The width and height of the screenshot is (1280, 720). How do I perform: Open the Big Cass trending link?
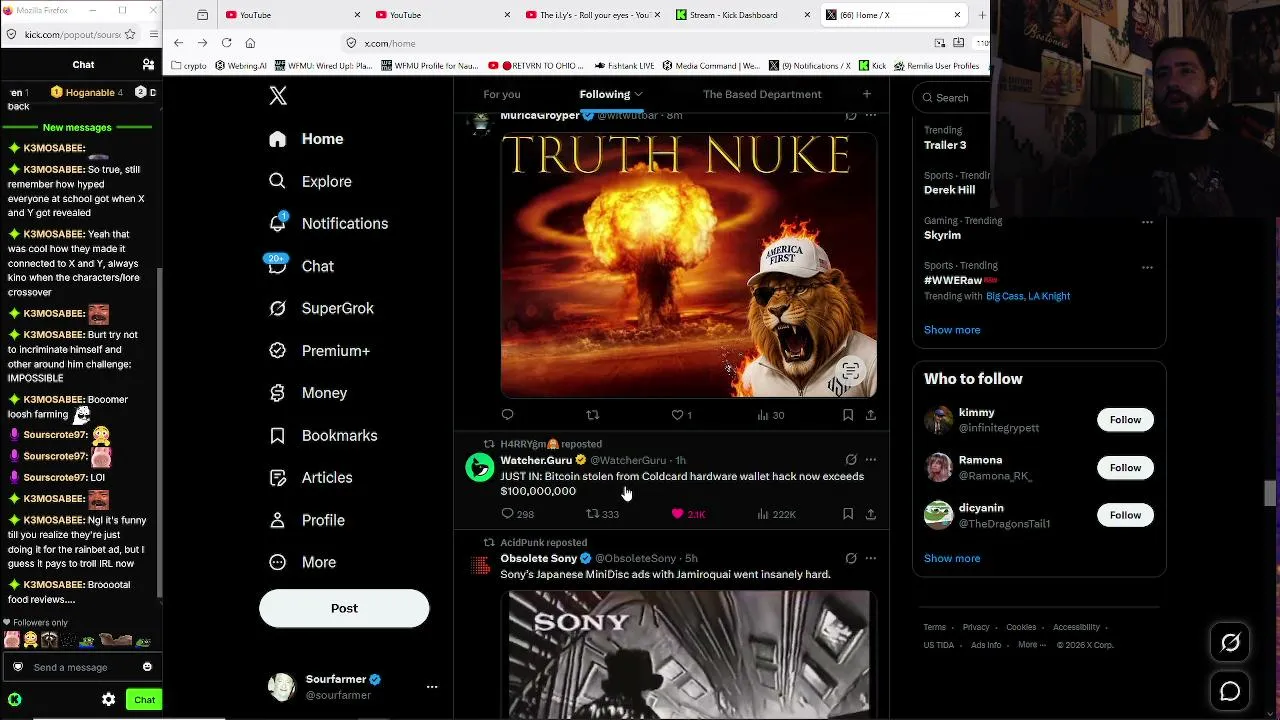[1003, 296]
